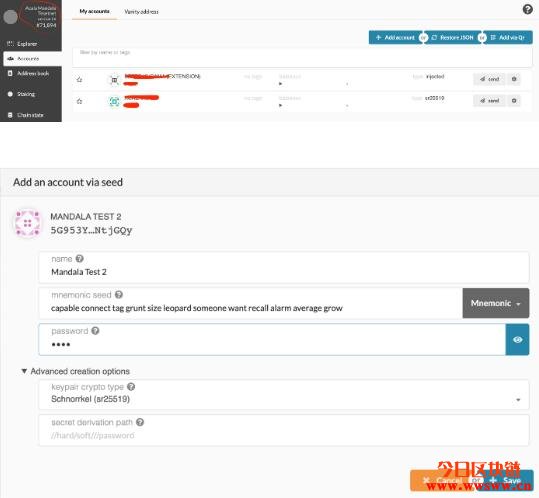
Task: Open the keypair crypto type Schnorrkel dropdown
Action: click(284, 395)
